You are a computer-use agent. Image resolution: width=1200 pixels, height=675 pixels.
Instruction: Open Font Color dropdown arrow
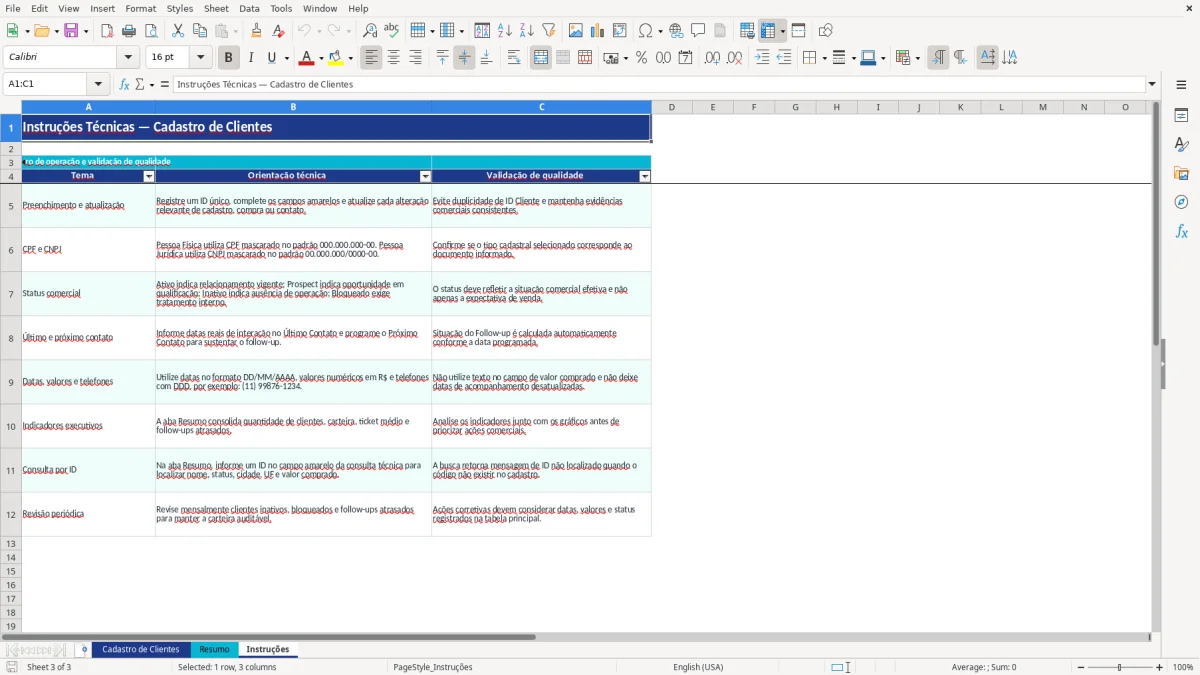click(x=321, y=58)
